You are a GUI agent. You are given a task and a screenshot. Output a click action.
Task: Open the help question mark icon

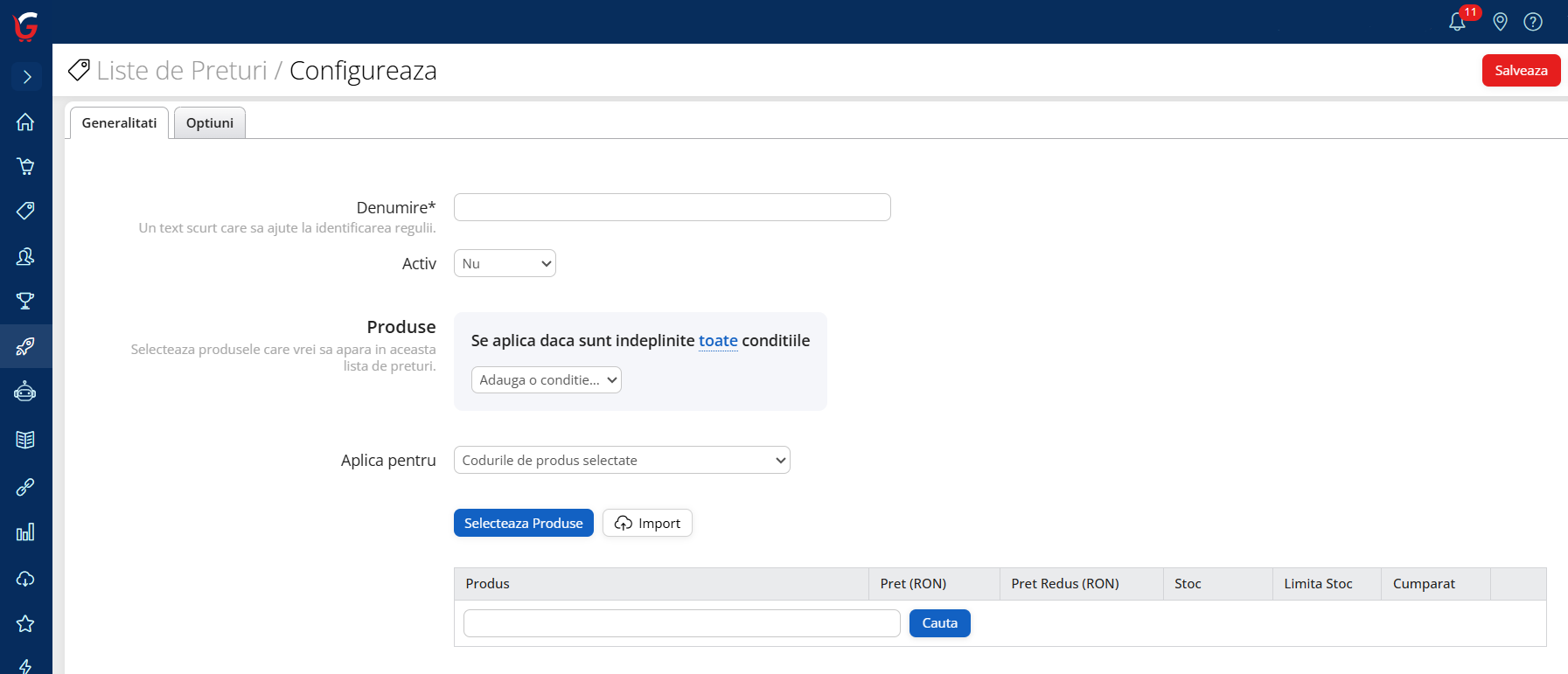click(x=1532, y=22)
